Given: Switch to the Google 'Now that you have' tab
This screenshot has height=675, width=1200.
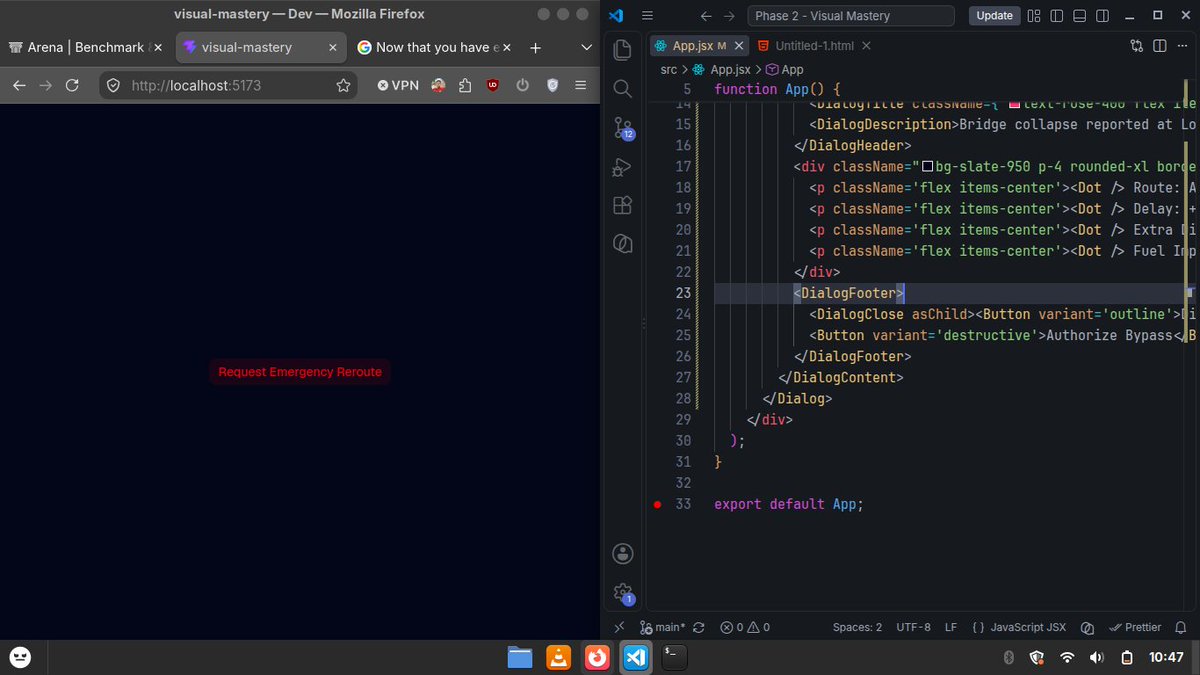Looking at the screenshot, I should tap(433, 47).
